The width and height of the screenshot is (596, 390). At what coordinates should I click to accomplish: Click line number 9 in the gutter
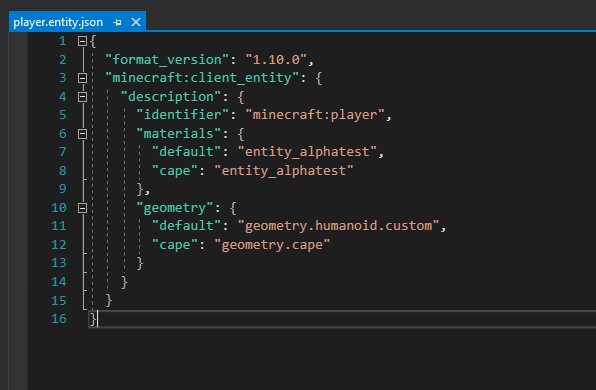(x=63, y=189)
